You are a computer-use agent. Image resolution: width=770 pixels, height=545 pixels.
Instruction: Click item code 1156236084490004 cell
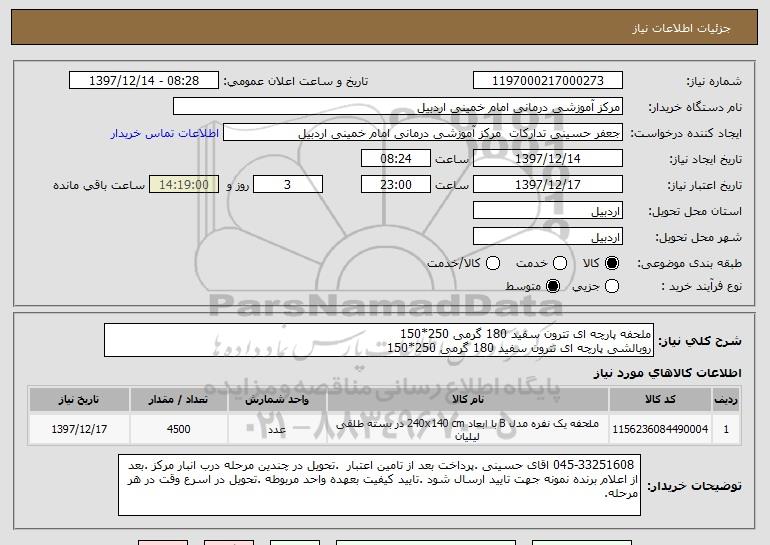point(660,429)
